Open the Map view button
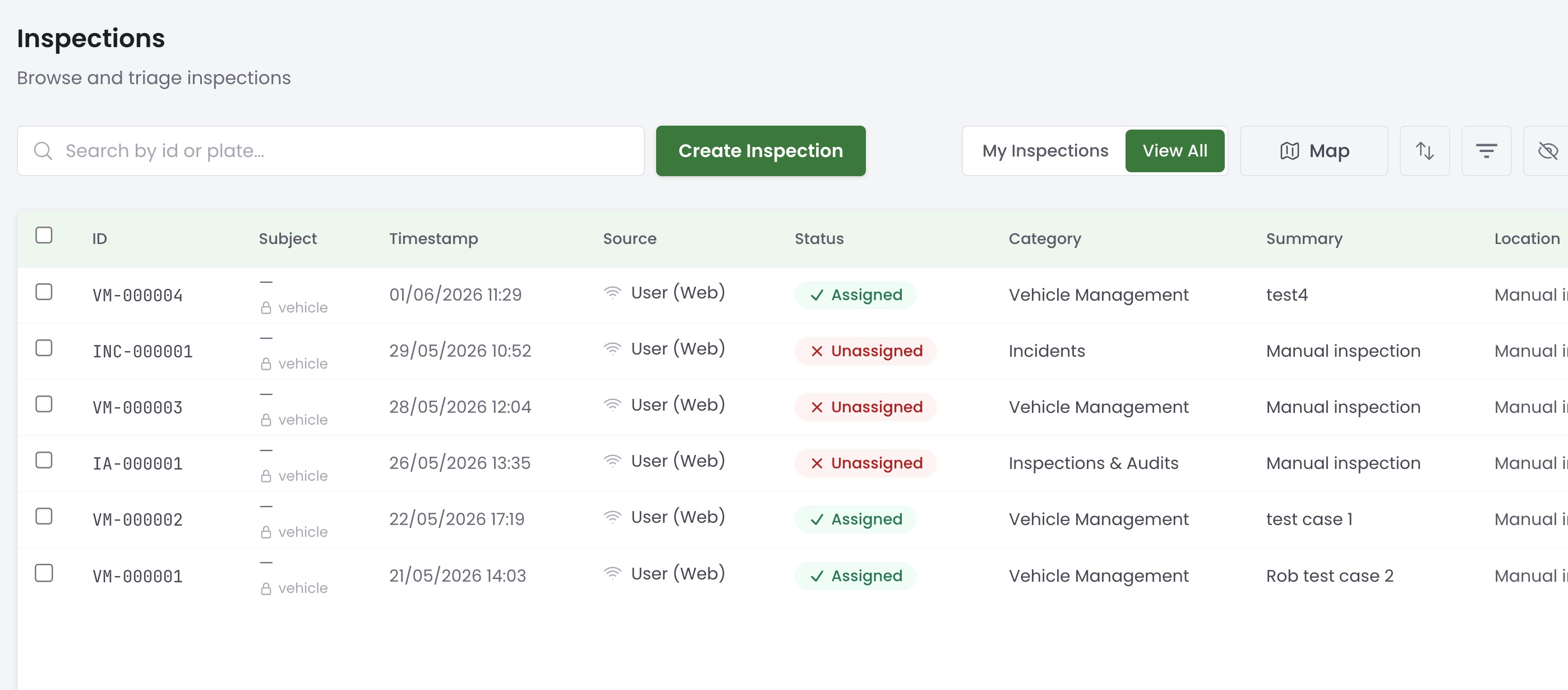The height and width of the screenshot is (690, 1568). (1314, 151)
